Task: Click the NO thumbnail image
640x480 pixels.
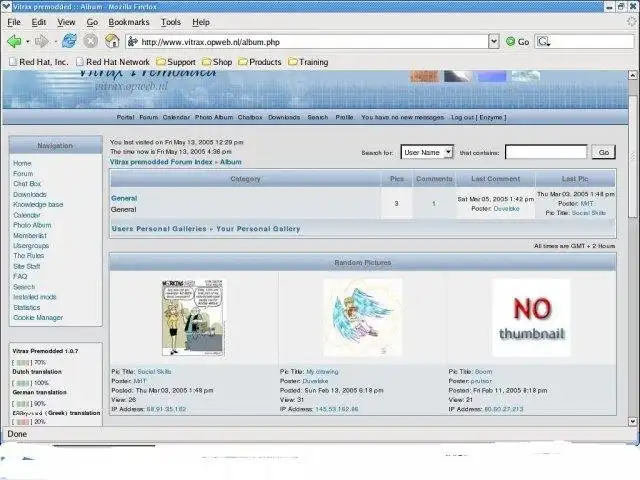Action: tap(531, 318)
